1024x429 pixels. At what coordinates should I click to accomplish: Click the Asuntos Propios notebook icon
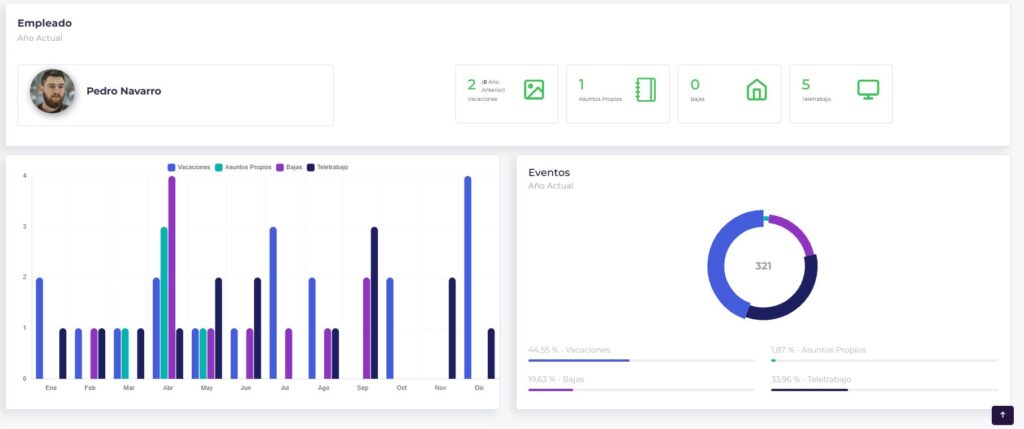click(645, 90)
